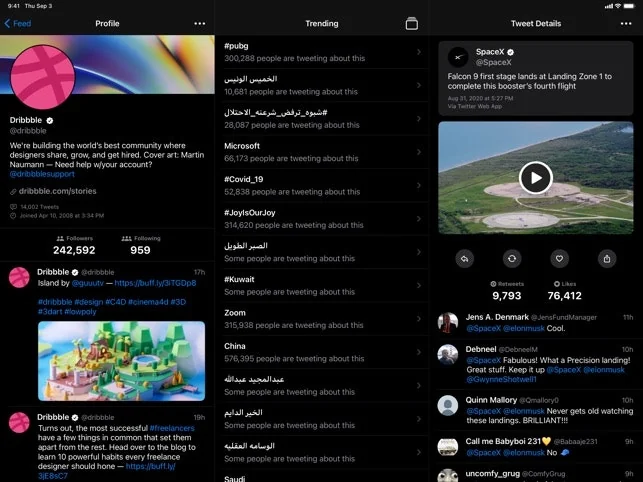View Retweets count 9,793
Image resolution: width=643 pixels, height=482 pixels.
(x=507, y=295)
